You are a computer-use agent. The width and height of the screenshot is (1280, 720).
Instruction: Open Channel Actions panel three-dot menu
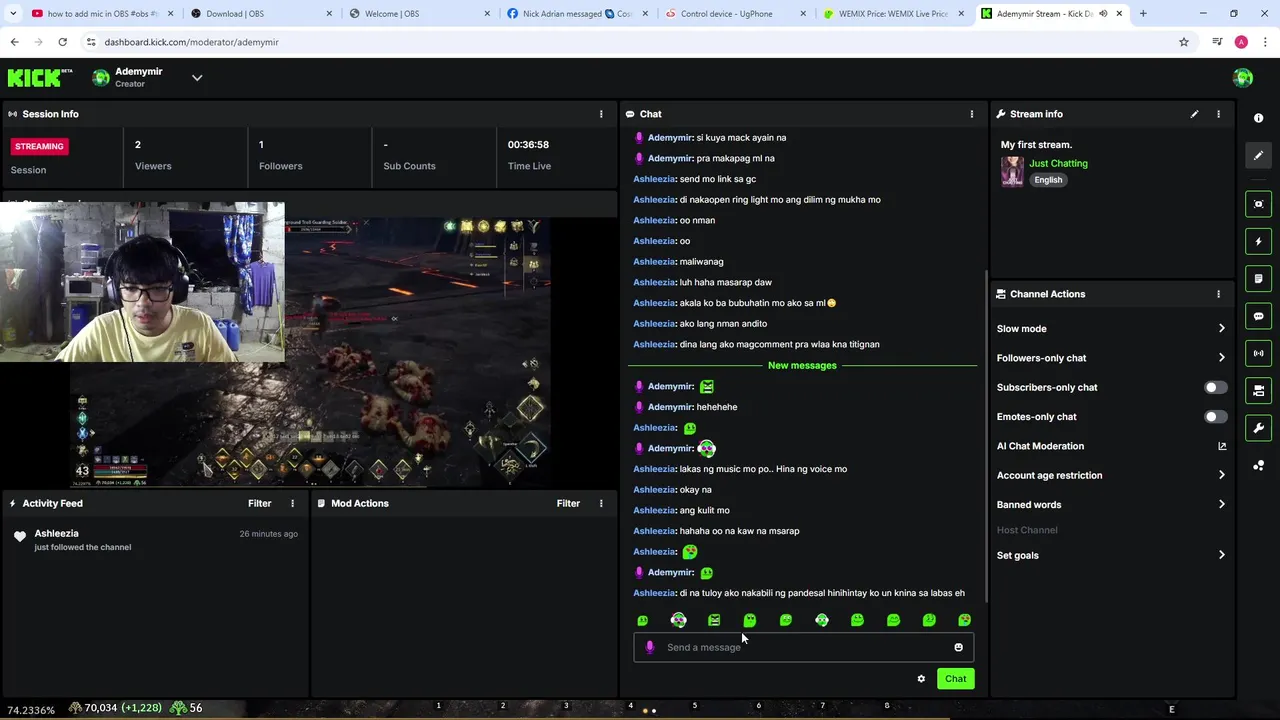pos(1218,294)
